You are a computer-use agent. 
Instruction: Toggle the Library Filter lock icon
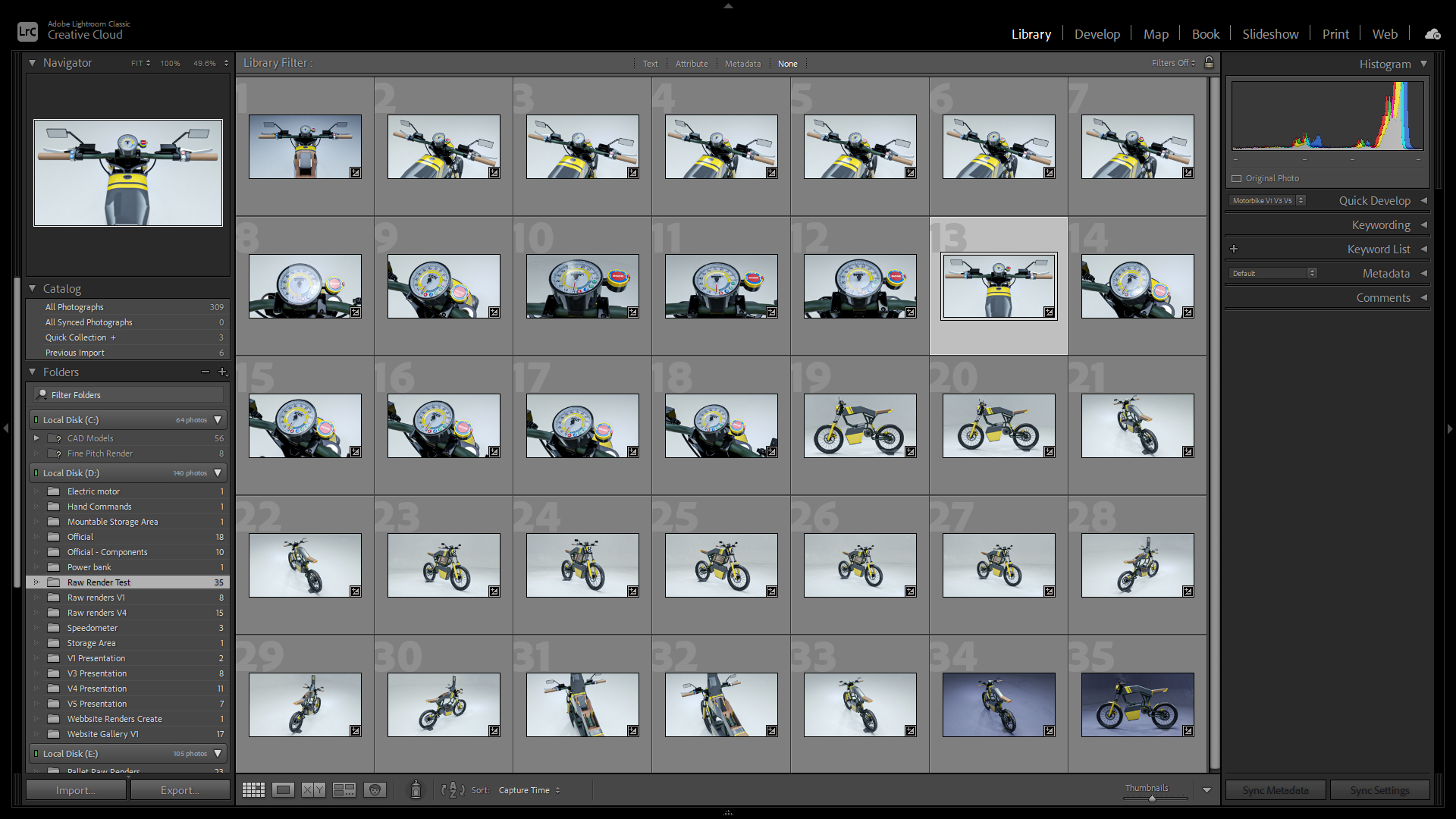coord(1210,63)
